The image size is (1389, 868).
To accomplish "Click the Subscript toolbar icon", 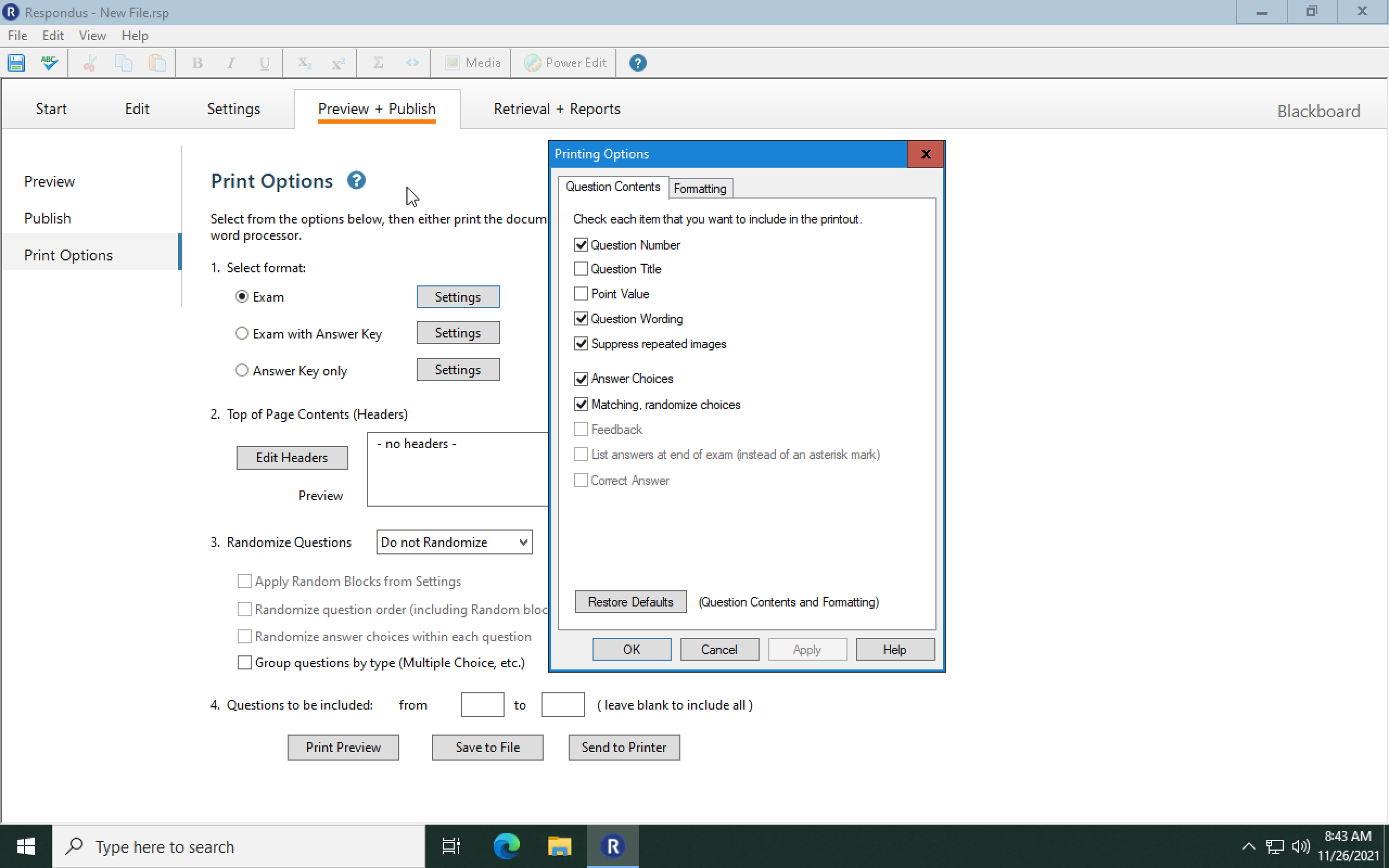I will 305,62.
